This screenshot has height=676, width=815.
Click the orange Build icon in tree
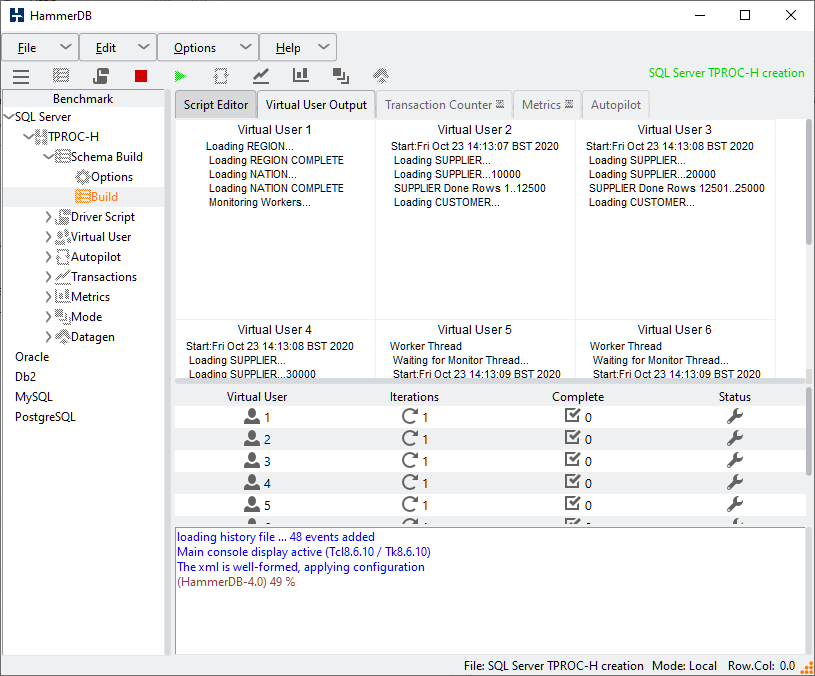point(83,197)
